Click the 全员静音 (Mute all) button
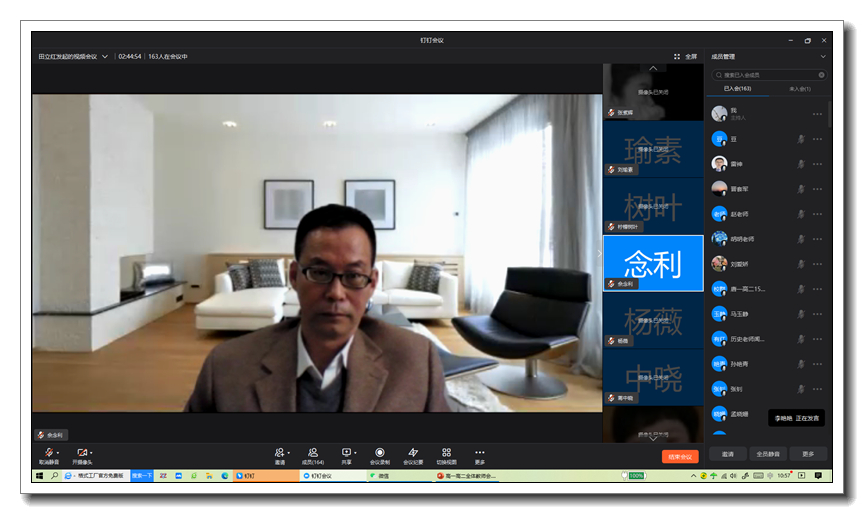 coord(768,454)
